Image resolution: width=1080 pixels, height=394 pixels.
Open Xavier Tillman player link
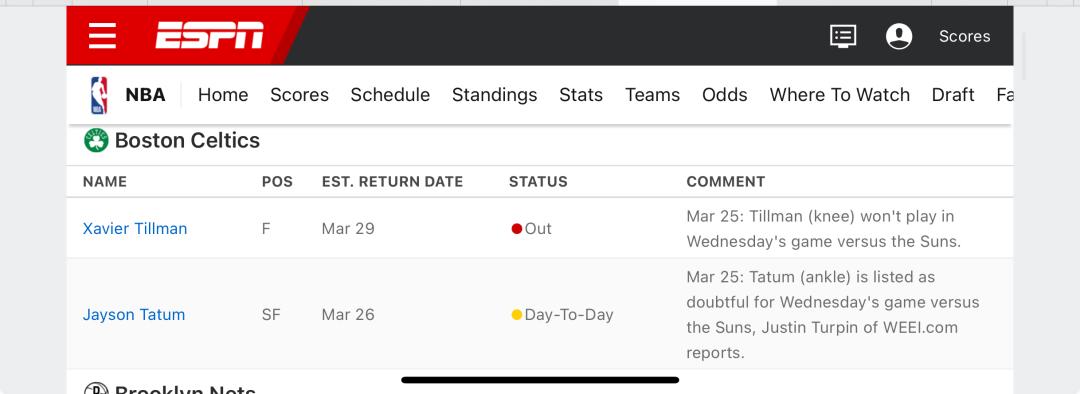(135, 229)
